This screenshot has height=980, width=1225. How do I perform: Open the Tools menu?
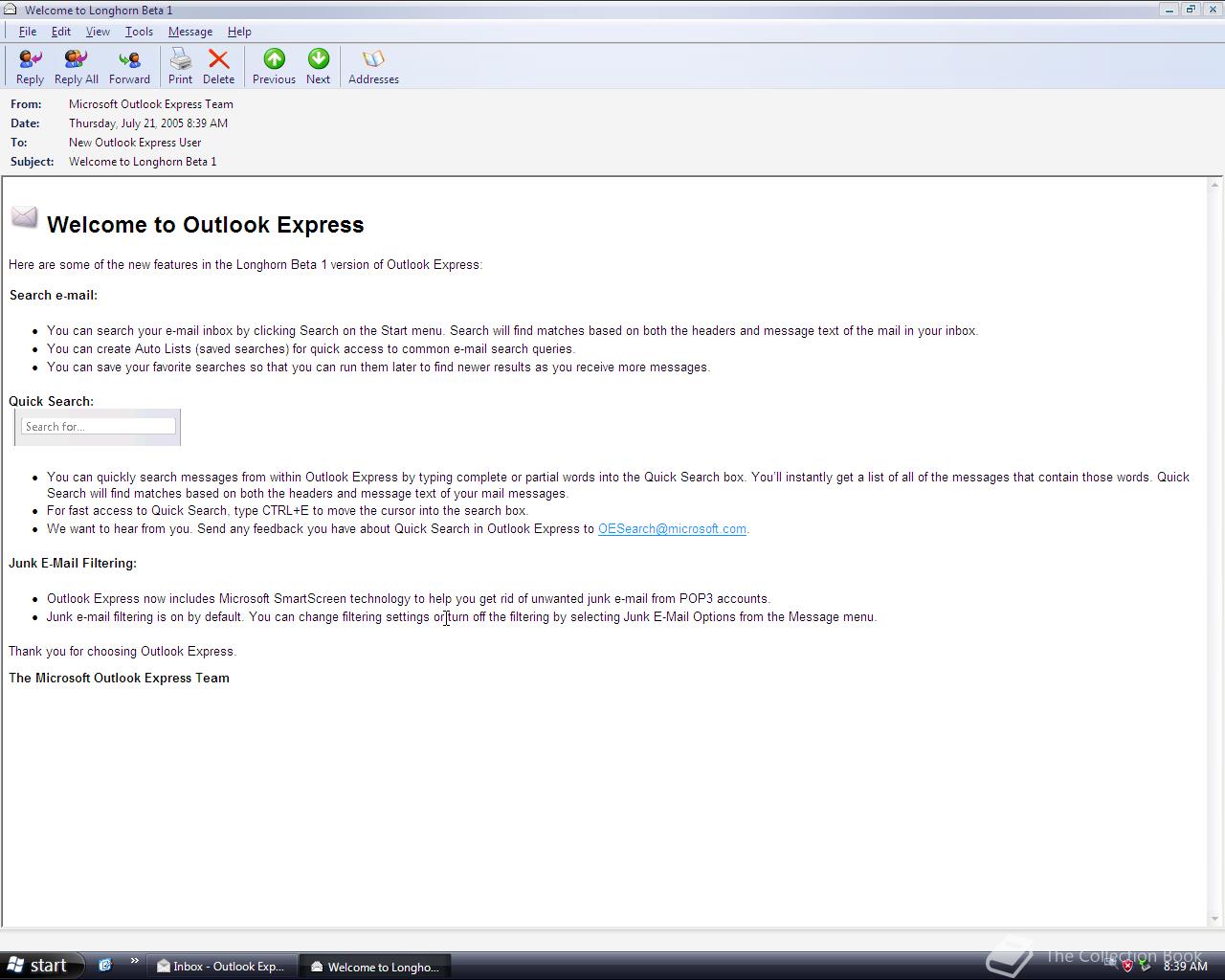139,32
